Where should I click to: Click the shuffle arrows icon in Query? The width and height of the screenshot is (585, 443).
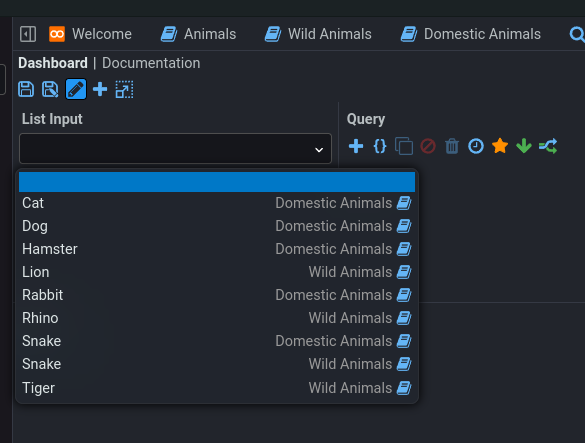[548, 146]
